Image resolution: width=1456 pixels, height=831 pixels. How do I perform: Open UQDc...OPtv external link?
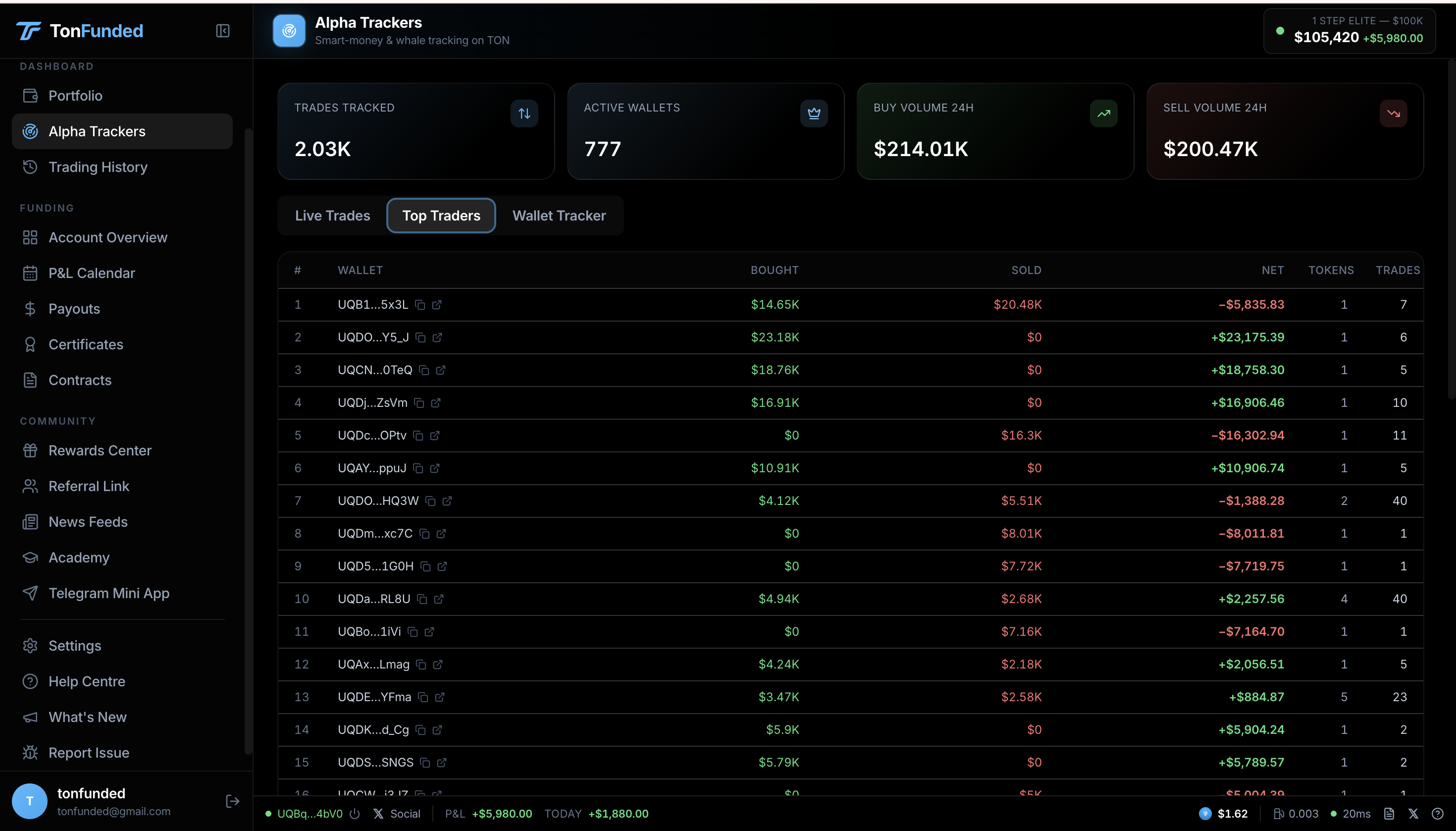point(435,436)
